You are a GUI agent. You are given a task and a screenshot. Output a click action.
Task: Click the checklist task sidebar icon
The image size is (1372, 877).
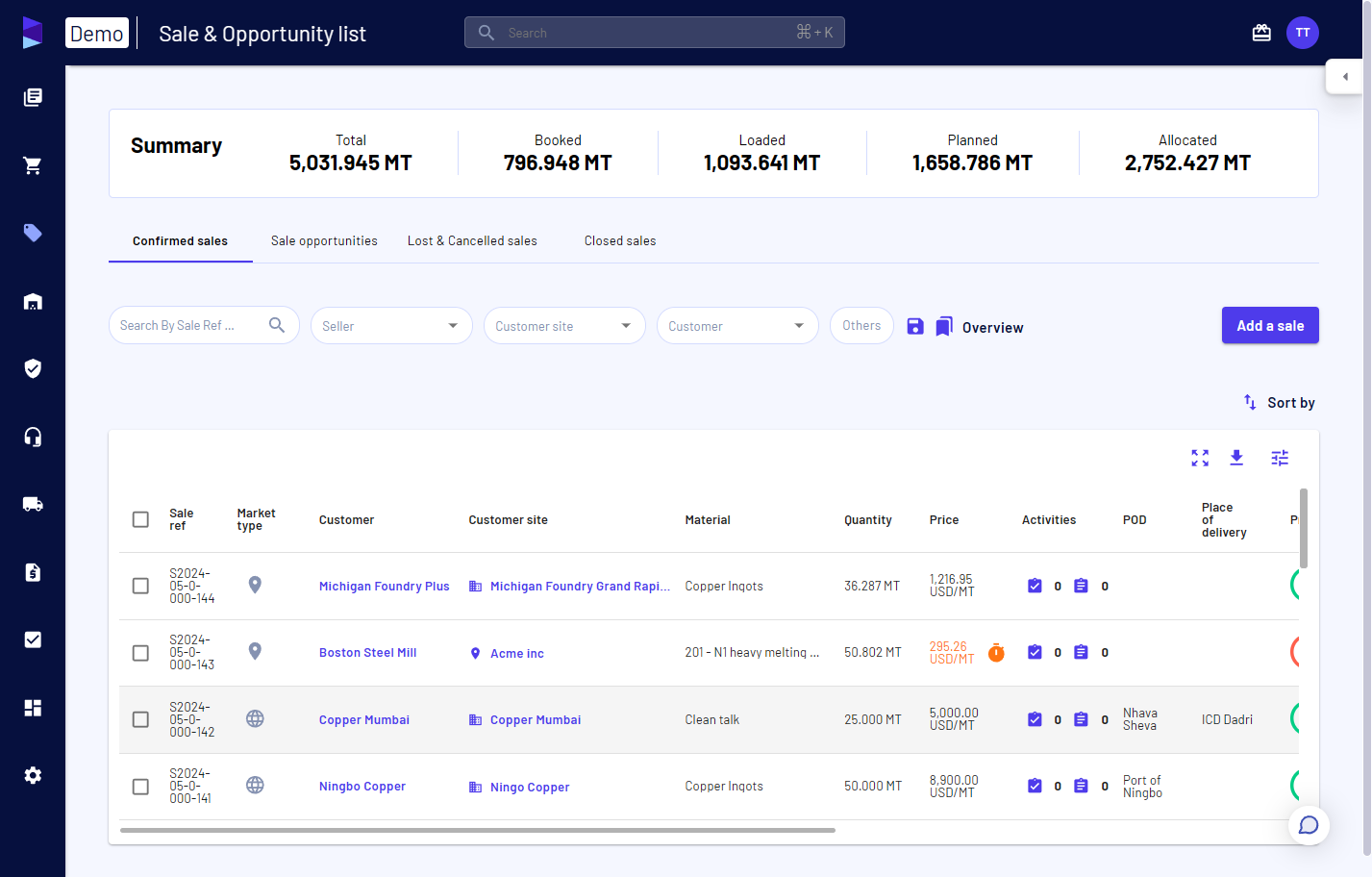[33, 639]
